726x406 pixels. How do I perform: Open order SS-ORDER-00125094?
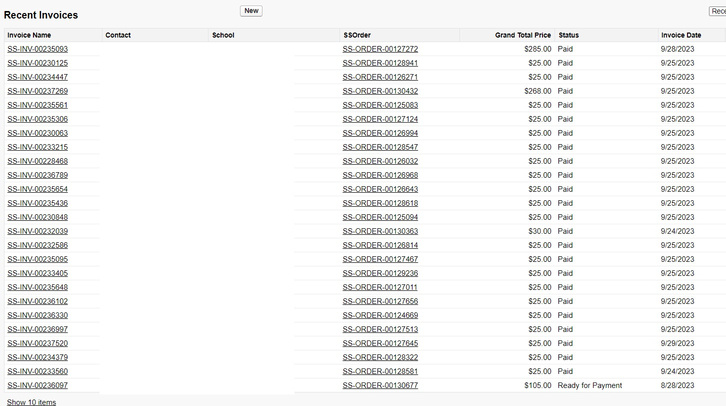pyautogui.click(x=380, y=217)
